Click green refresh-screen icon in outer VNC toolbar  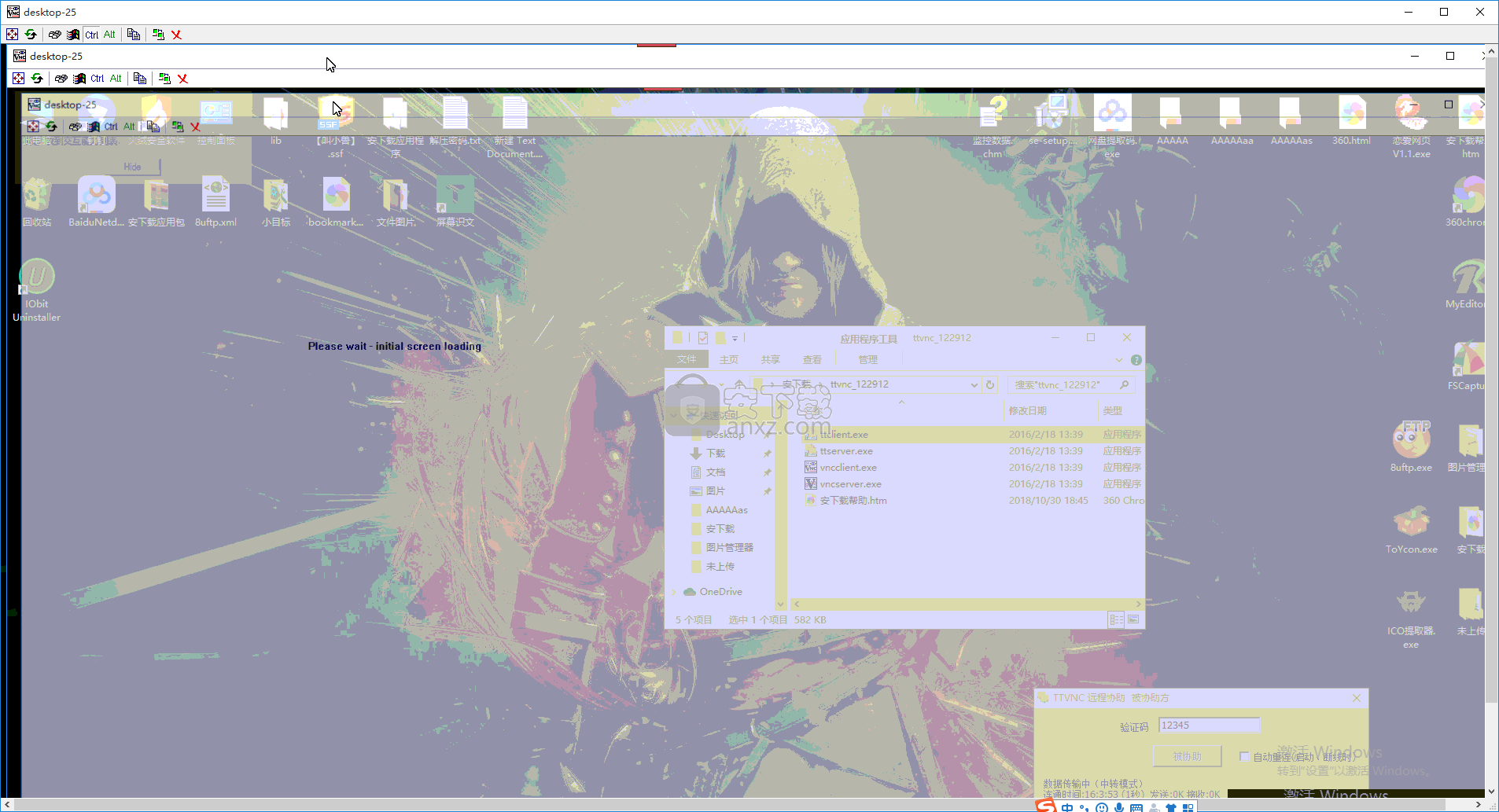31,35
